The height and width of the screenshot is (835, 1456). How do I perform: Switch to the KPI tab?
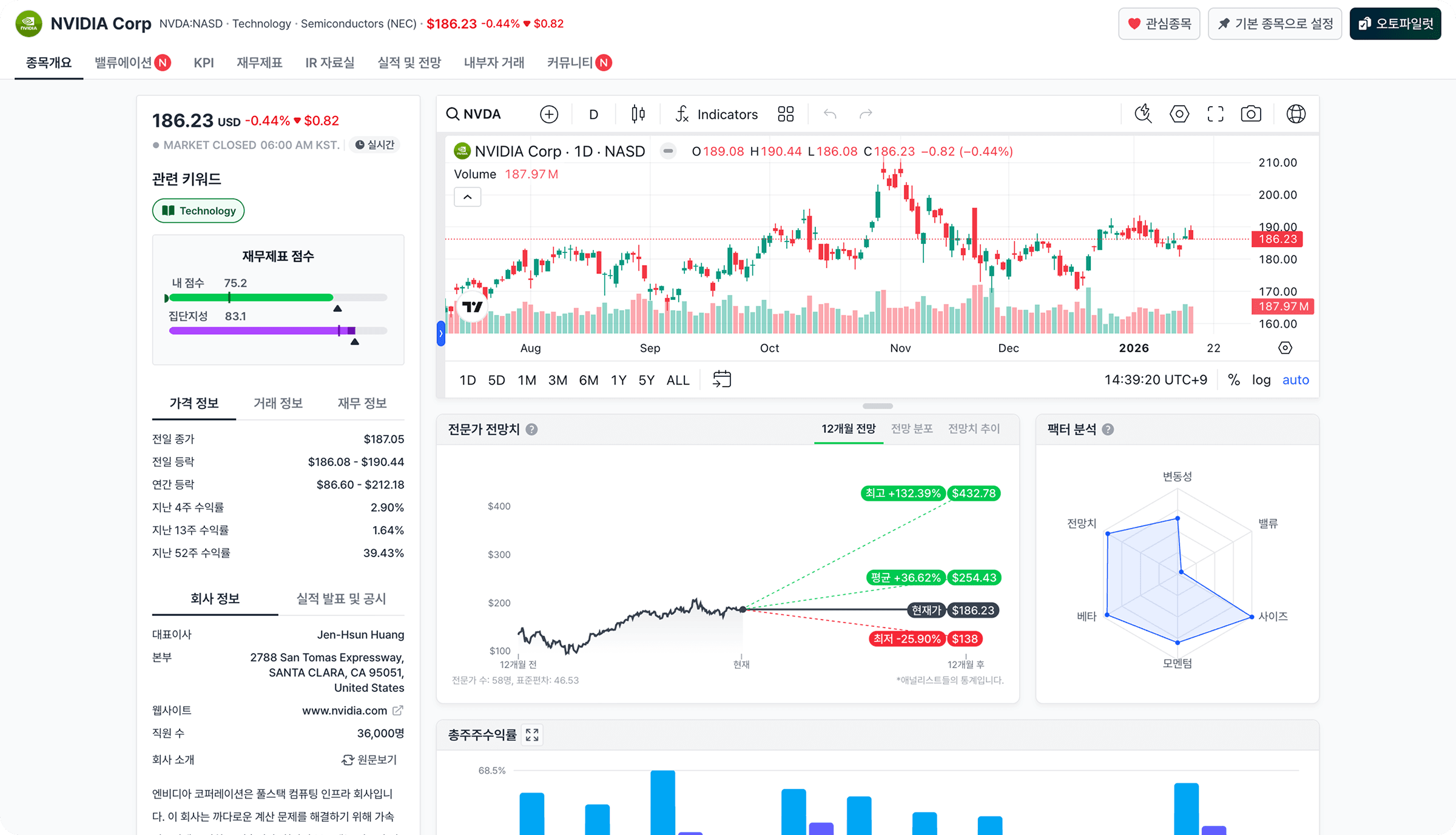tap(204, 63)
